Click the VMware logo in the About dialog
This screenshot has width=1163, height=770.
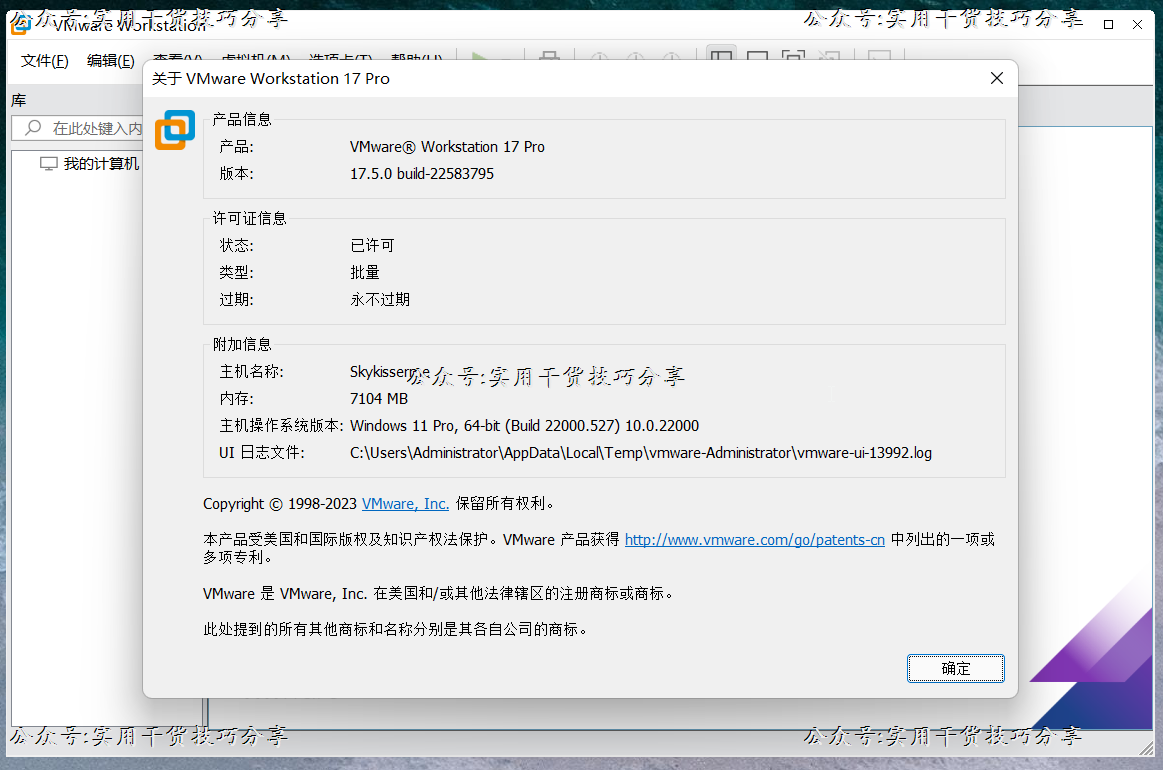[175, 130]
